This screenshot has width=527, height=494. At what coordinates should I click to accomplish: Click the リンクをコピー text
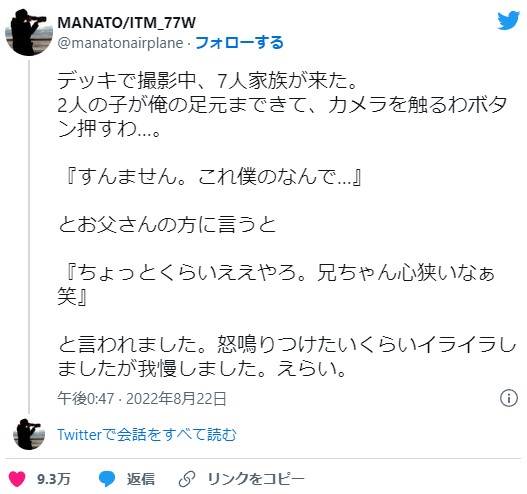click(256, 479)
